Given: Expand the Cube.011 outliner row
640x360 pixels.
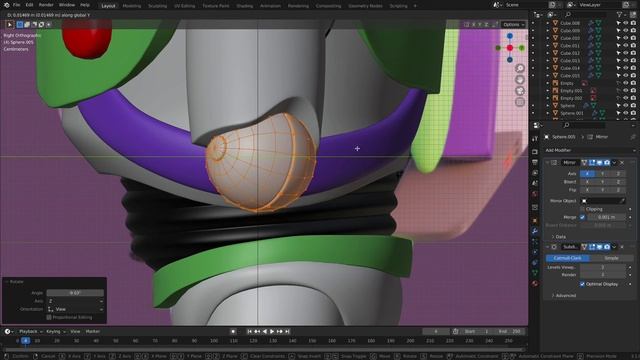Looking at the screenshot, I should (x=548, y=46).
